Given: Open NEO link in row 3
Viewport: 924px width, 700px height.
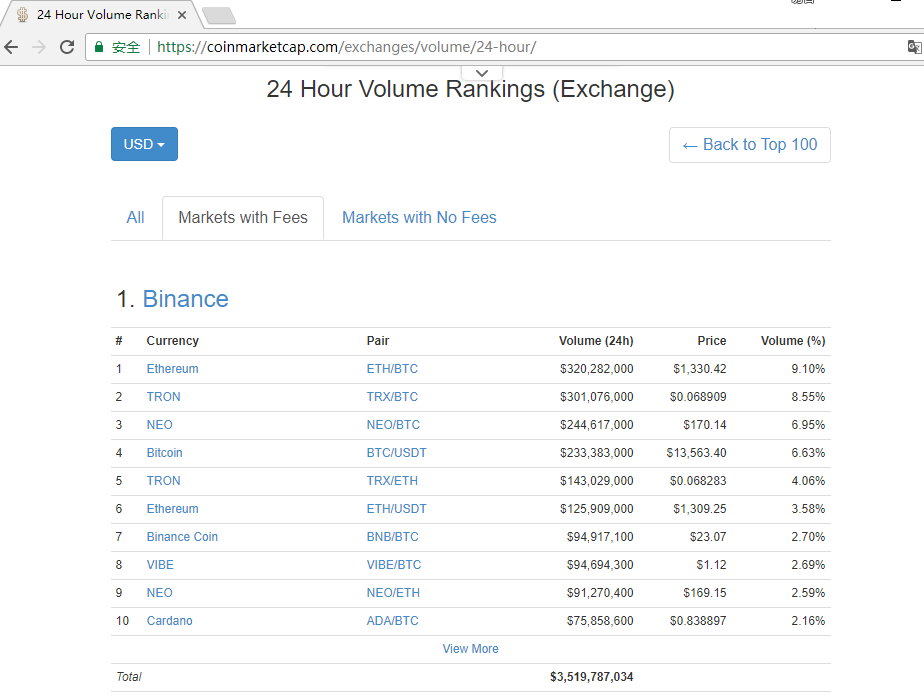Looking at the screenshot, I should 160,425.
